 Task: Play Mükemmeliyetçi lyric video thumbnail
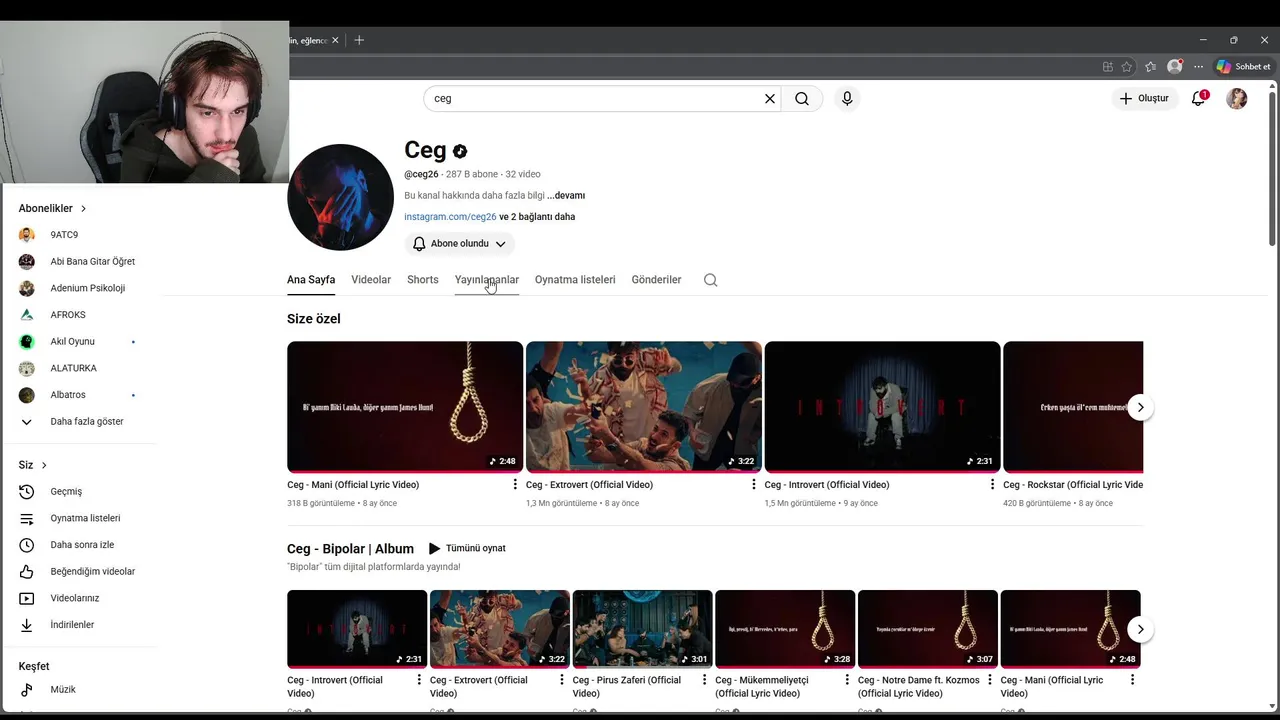pyautogui.click(x=785, y=629)
